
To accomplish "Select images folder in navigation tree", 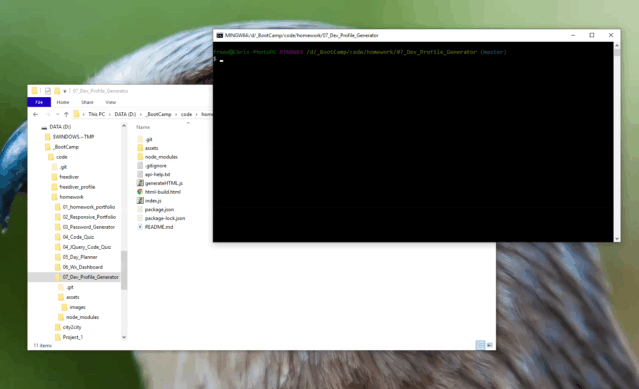I will coord(77,308).
